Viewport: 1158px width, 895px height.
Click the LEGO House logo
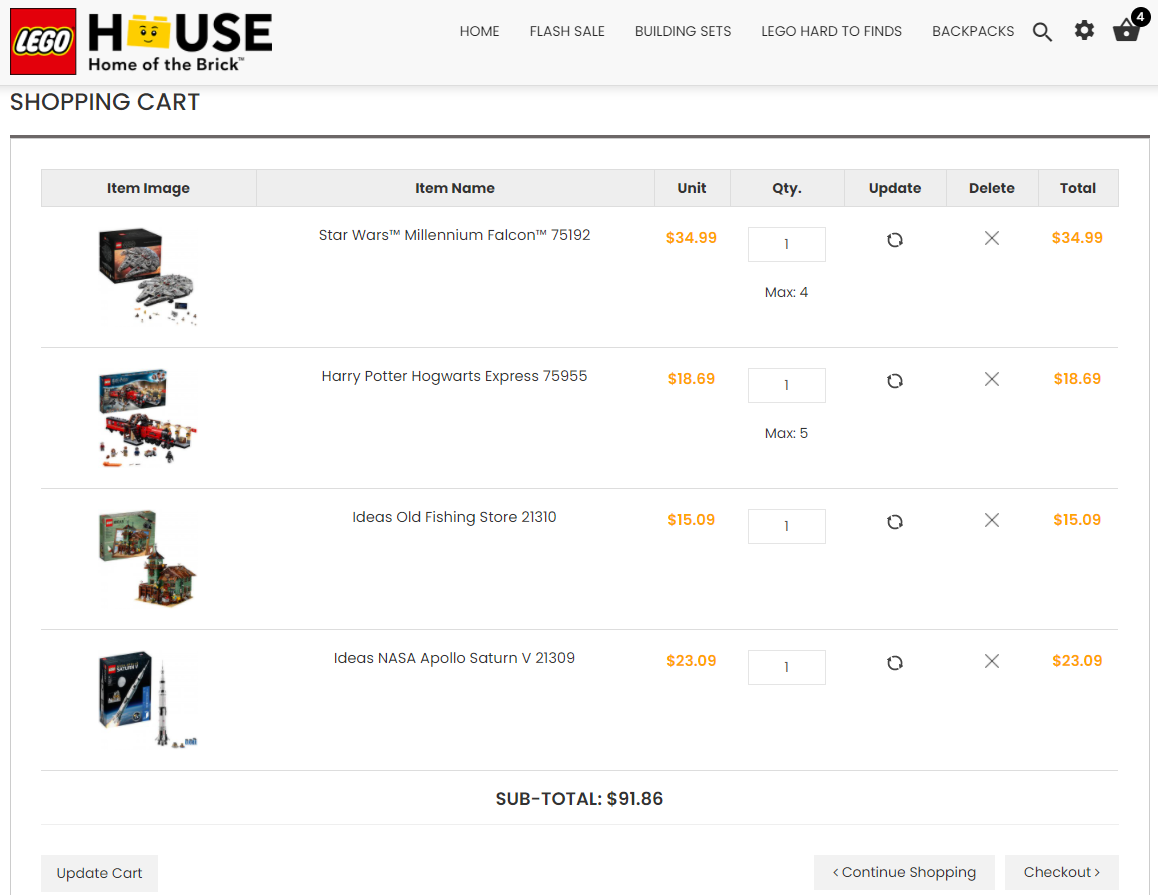tap(141, 41)
